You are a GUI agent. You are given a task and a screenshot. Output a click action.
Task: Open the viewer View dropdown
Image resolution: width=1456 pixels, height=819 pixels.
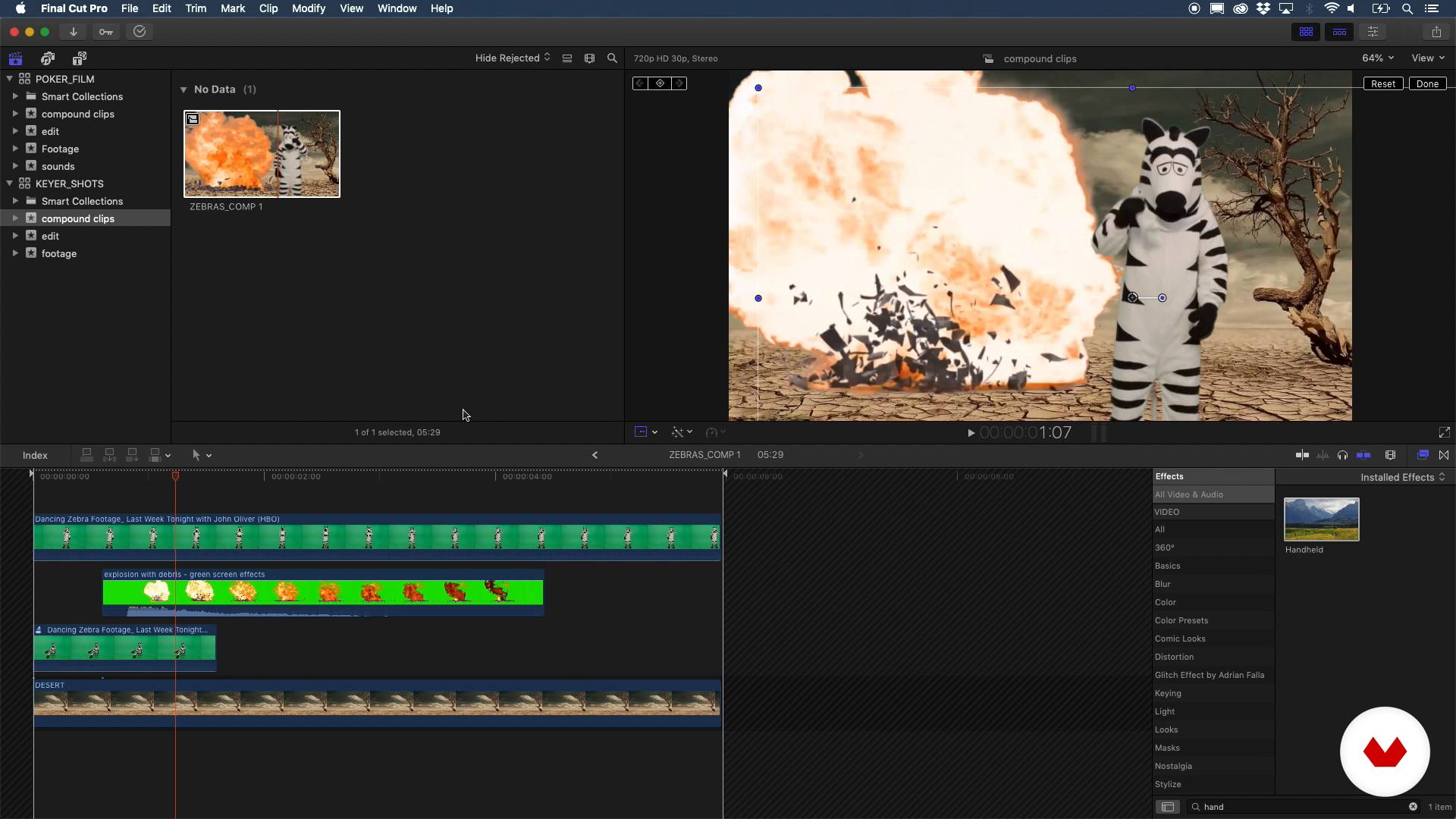pos(1427,58)
